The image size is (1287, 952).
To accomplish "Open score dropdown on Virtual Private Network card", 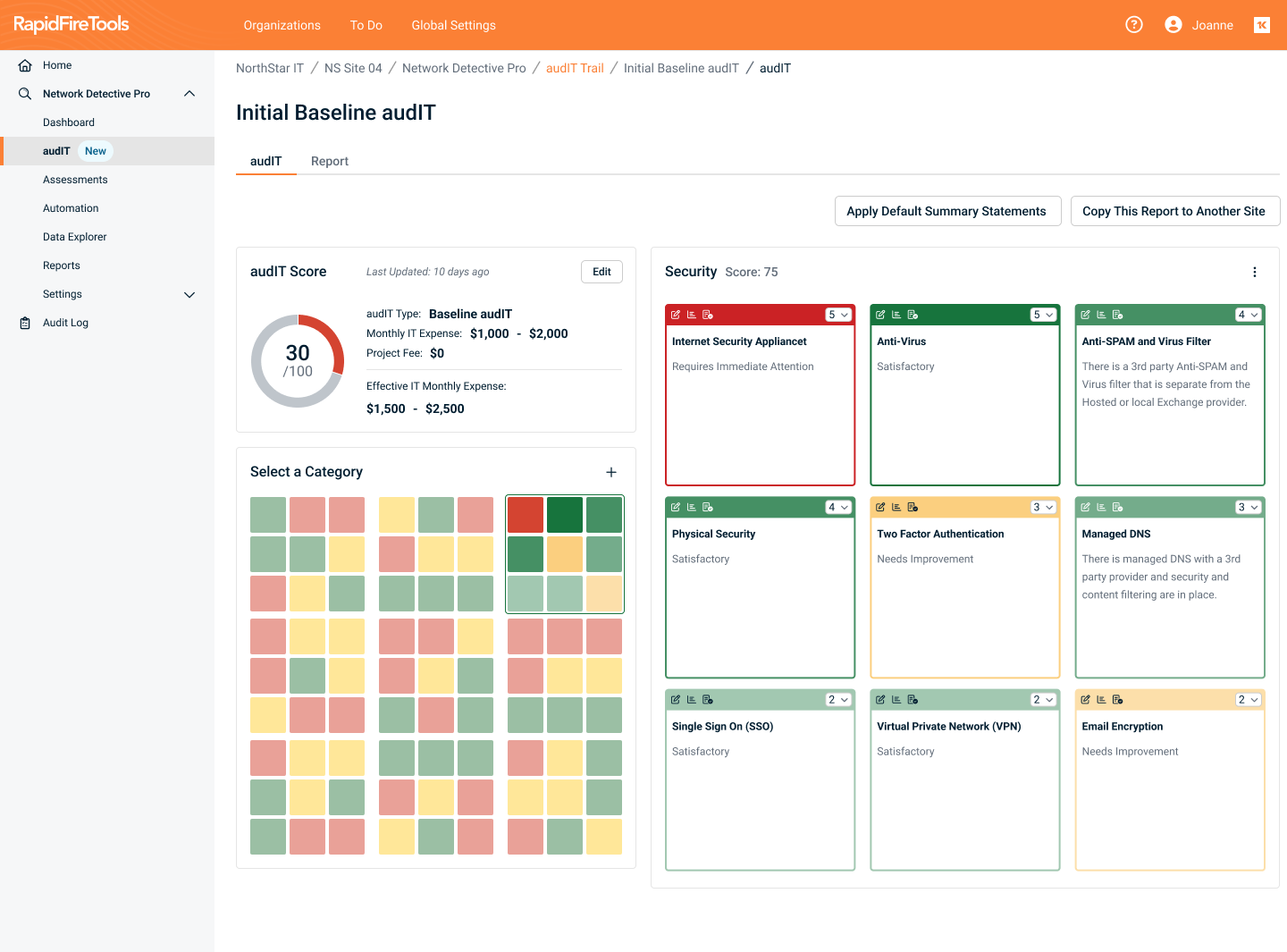I will coord(1043,699).
